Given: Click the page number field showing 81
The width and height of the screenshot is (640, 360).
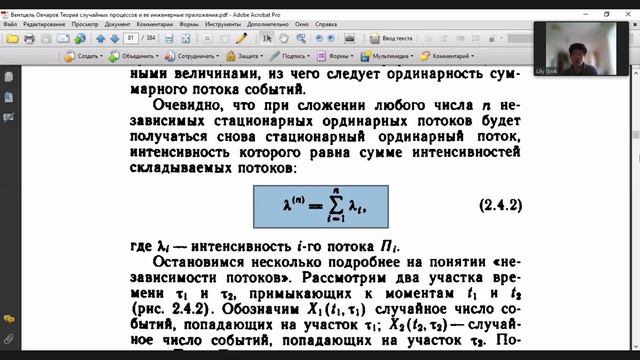Looking at the screenshot, I should [131, 38].
